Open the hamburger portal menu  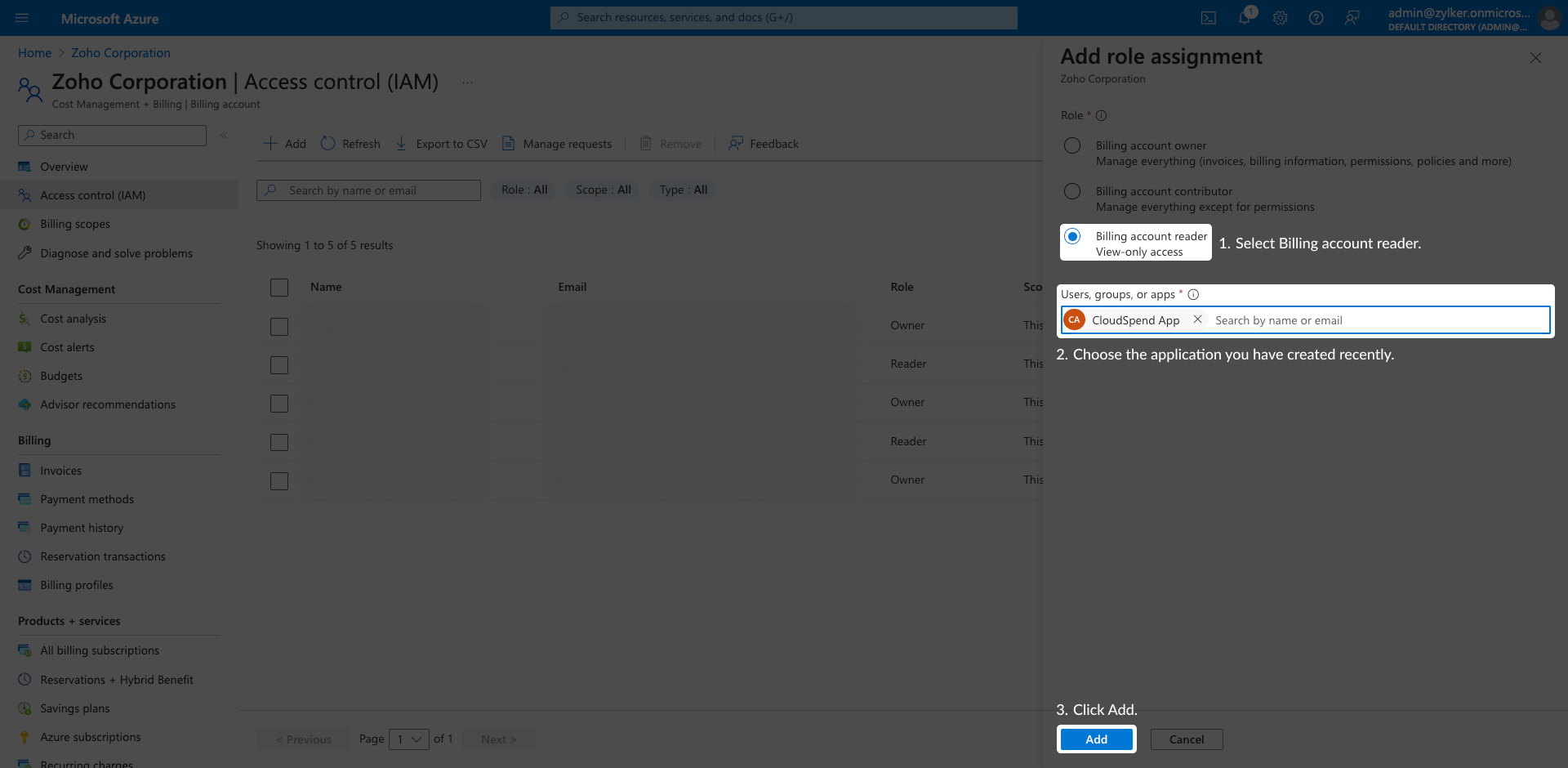(x=22, y=18)
